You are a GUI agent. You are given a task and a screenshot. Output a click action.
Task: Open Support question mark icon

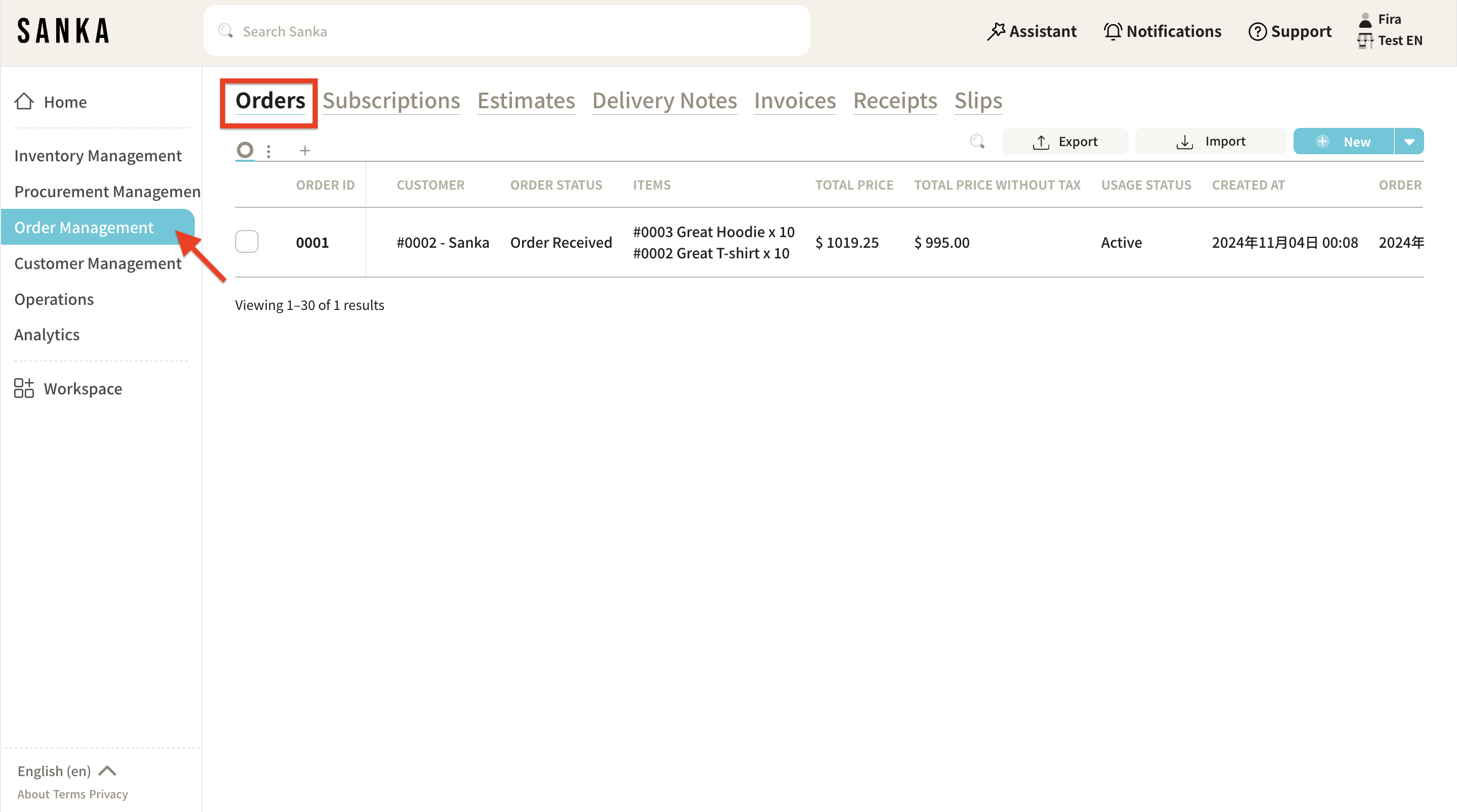click(x=1257, y=31)
